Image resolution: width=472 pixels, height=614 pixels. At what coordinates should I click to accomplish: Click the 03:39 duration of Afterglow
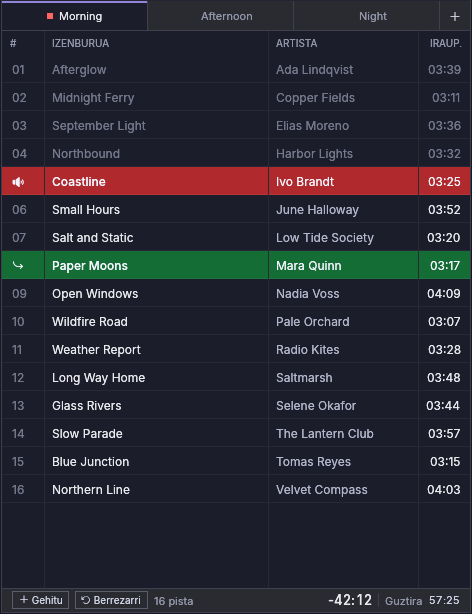[444, 70]
